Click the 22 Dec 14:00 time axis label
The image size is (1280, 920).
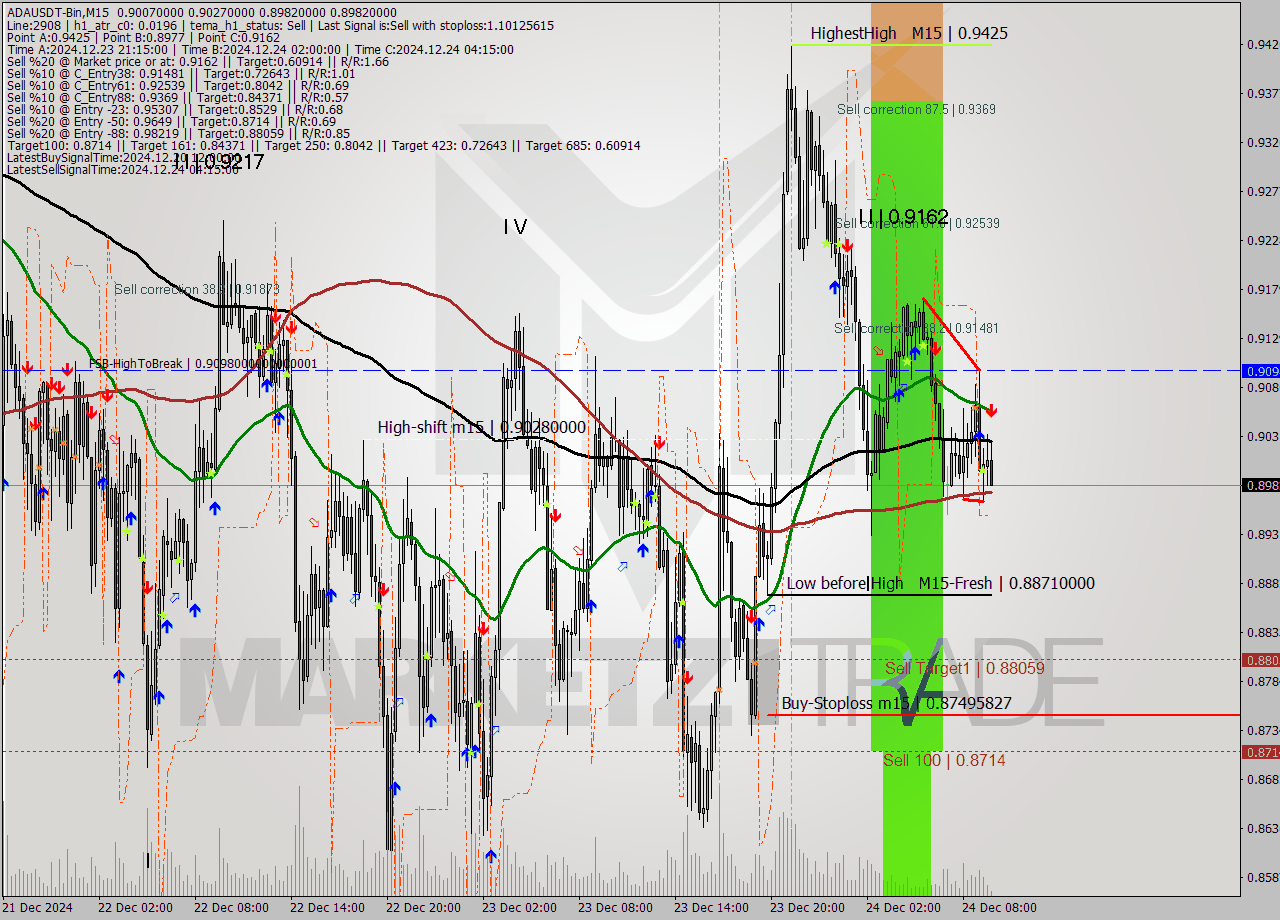point(327,908)
